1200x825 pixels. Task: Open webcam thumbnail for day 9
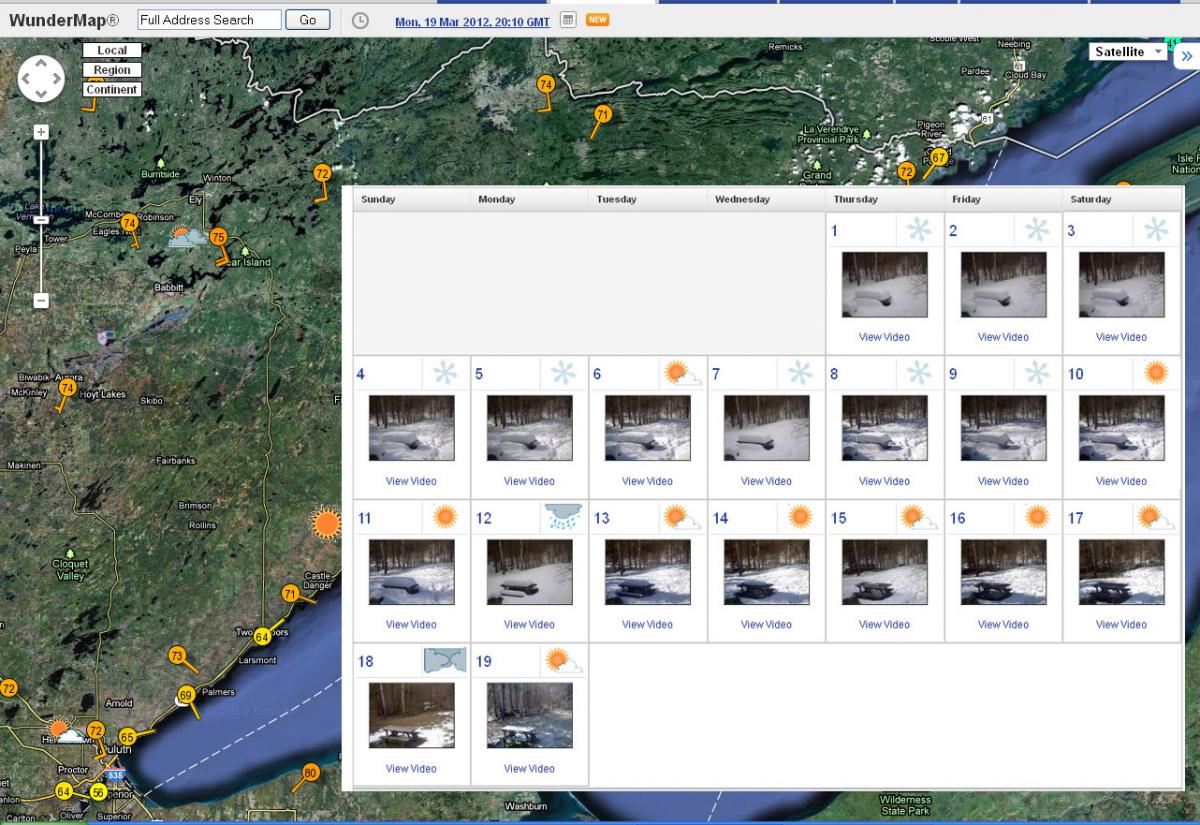pyautogui.click(x=1003, y=428)
